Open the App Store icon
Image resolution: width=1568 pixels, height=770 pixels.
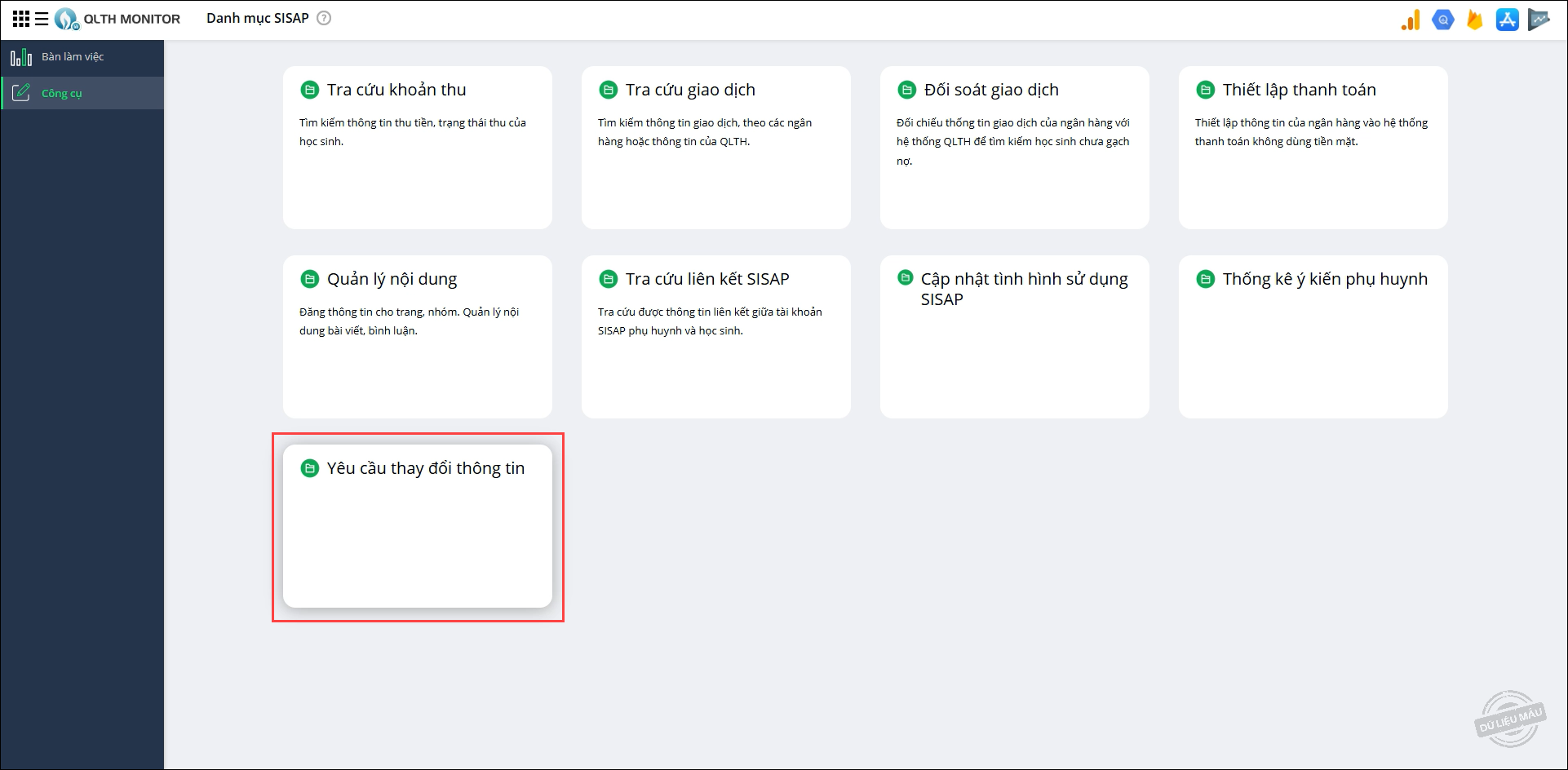pos(1507,20)
